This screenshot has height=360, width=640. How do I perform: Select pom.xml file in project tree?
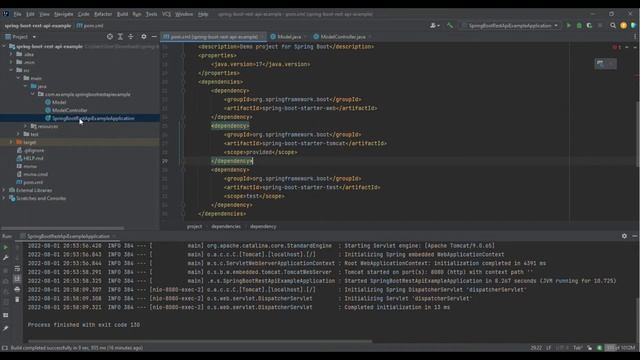point(33,182)
